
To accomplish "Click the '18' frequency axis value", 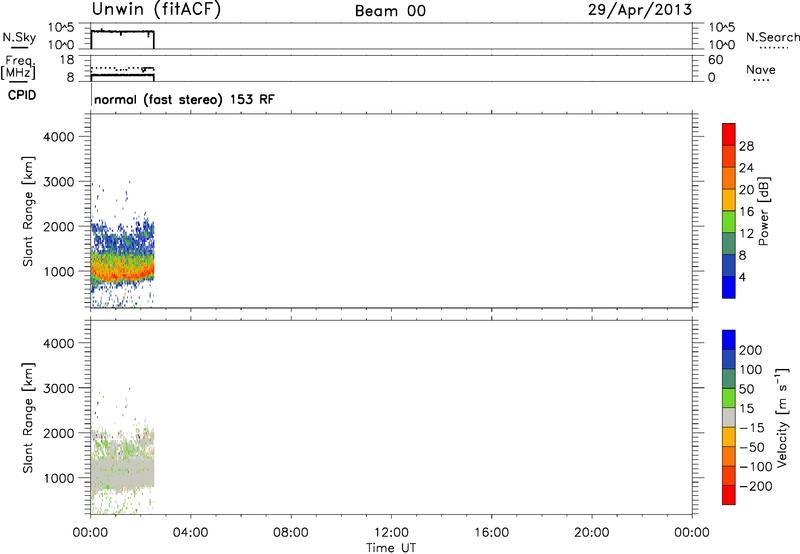I will coord(67,60).
